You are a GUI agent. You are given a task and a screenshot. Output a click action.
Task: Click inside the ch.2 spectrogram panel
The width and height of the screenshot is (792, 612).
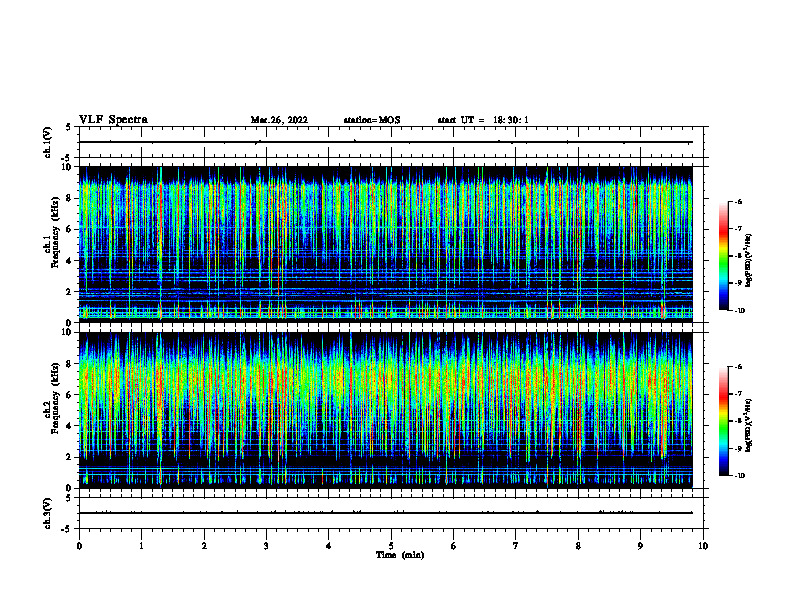(386, 410)
